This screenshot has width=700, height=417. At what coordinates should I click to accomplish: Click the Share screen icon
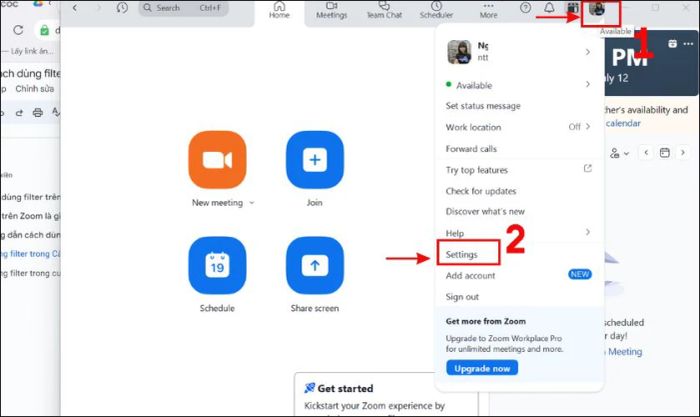(314, 265)
